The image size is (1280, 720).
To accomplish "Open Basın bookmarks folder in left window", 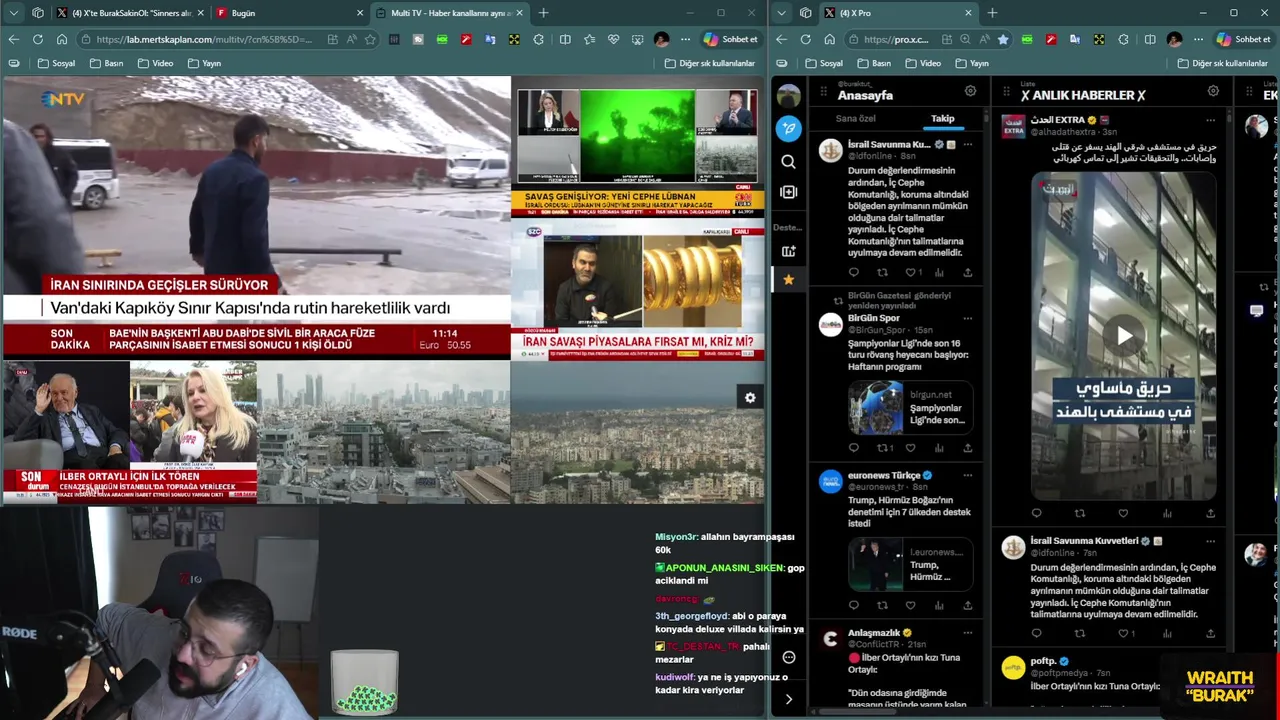I will (x=106, y=63).
